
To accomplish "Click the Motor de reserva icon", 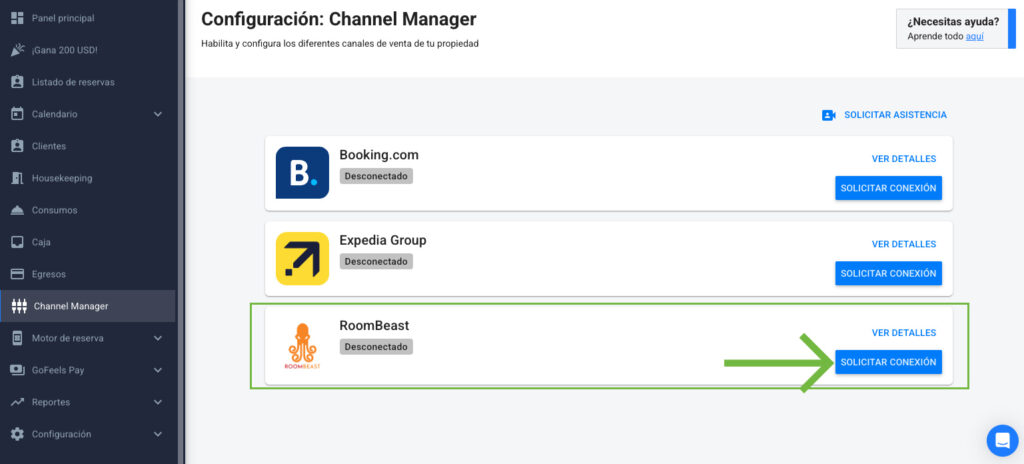I will [18, 338].
